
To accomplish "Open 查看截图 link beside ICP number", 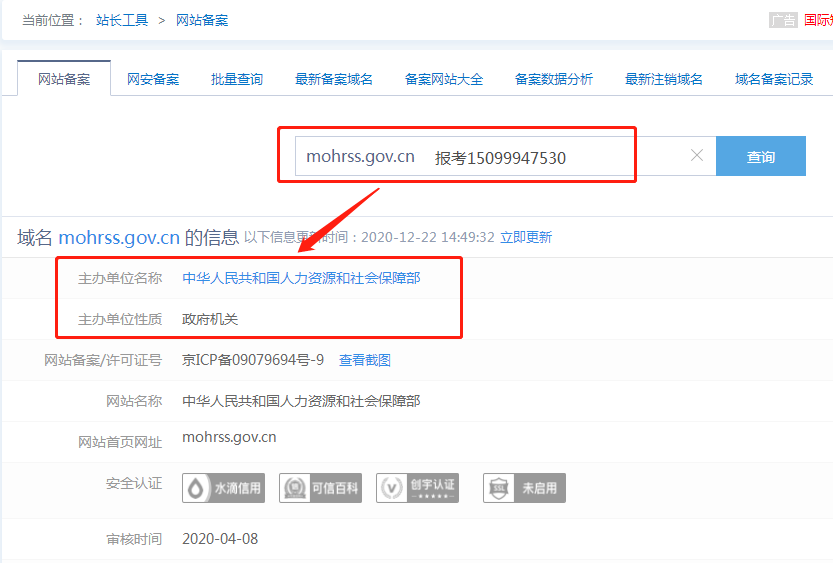I will click(365, 360).
